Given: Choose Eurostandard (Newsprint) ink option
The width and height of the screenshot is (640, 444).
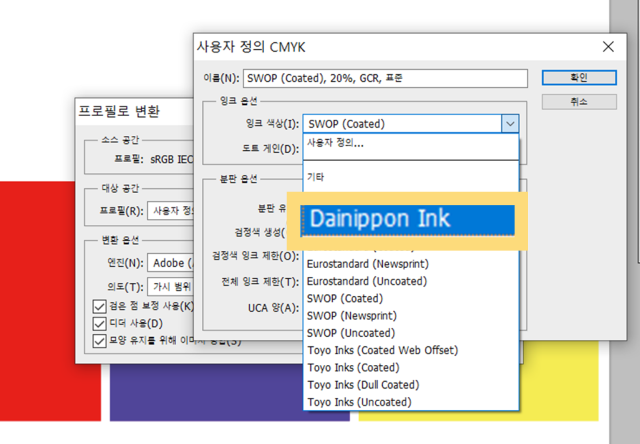Looking at the screenshot, I should coord(411,264).
